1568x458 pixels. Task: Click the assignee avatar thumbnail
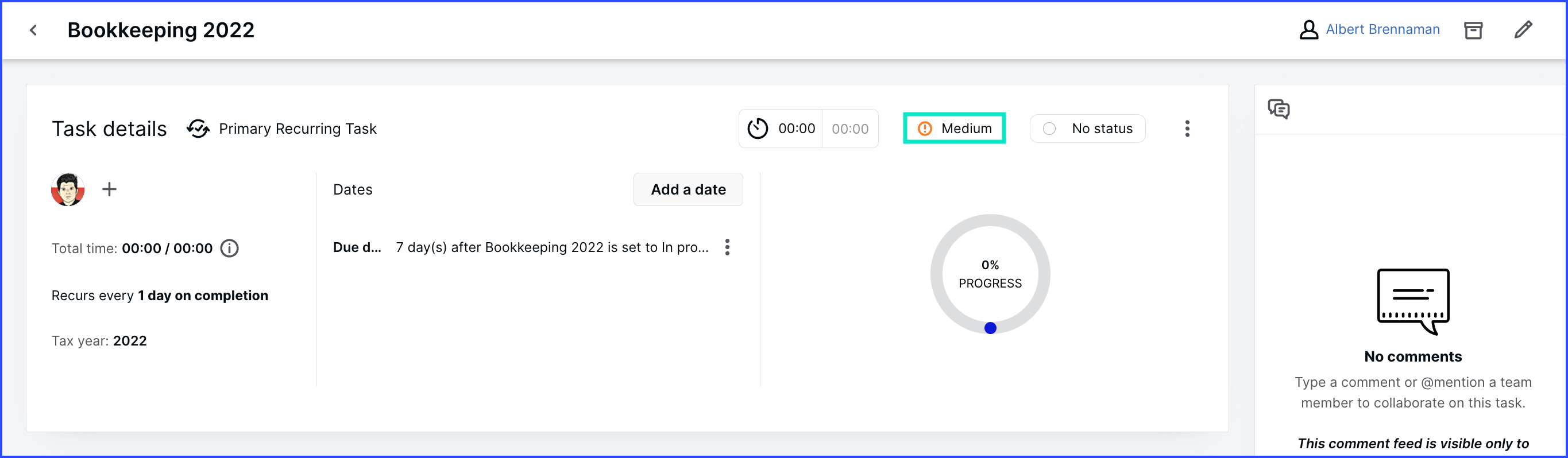(68, 189)
